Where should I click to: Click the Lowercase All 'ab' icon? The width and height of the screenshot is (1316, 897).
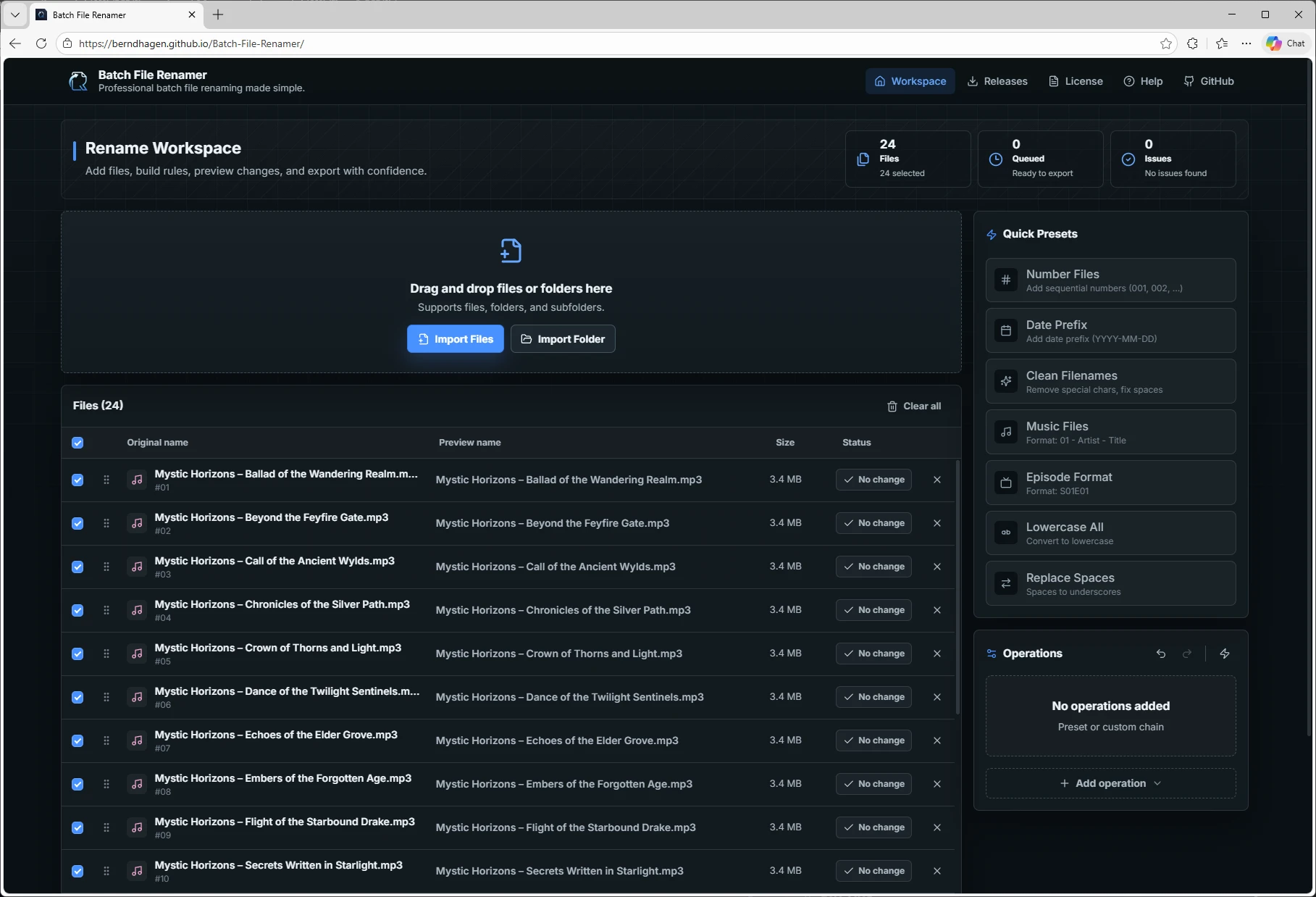(1006, 533)
